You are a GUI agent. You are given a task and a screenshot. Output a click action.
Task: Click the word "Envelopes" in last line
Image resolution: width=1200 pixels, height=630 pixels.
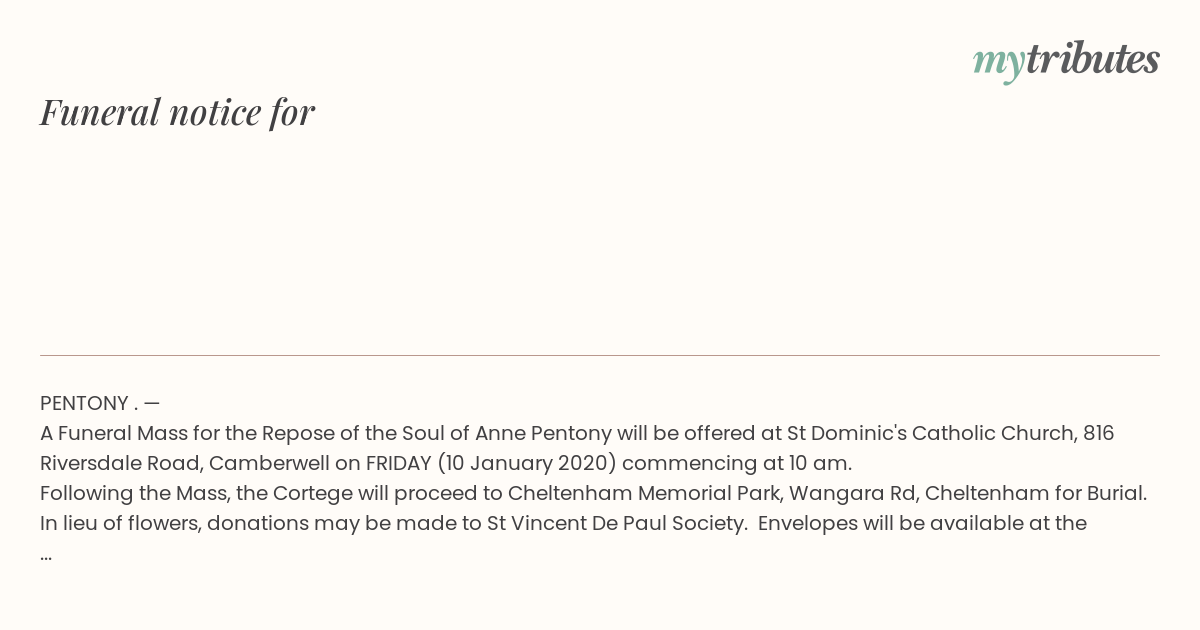[x=810, y=523]
